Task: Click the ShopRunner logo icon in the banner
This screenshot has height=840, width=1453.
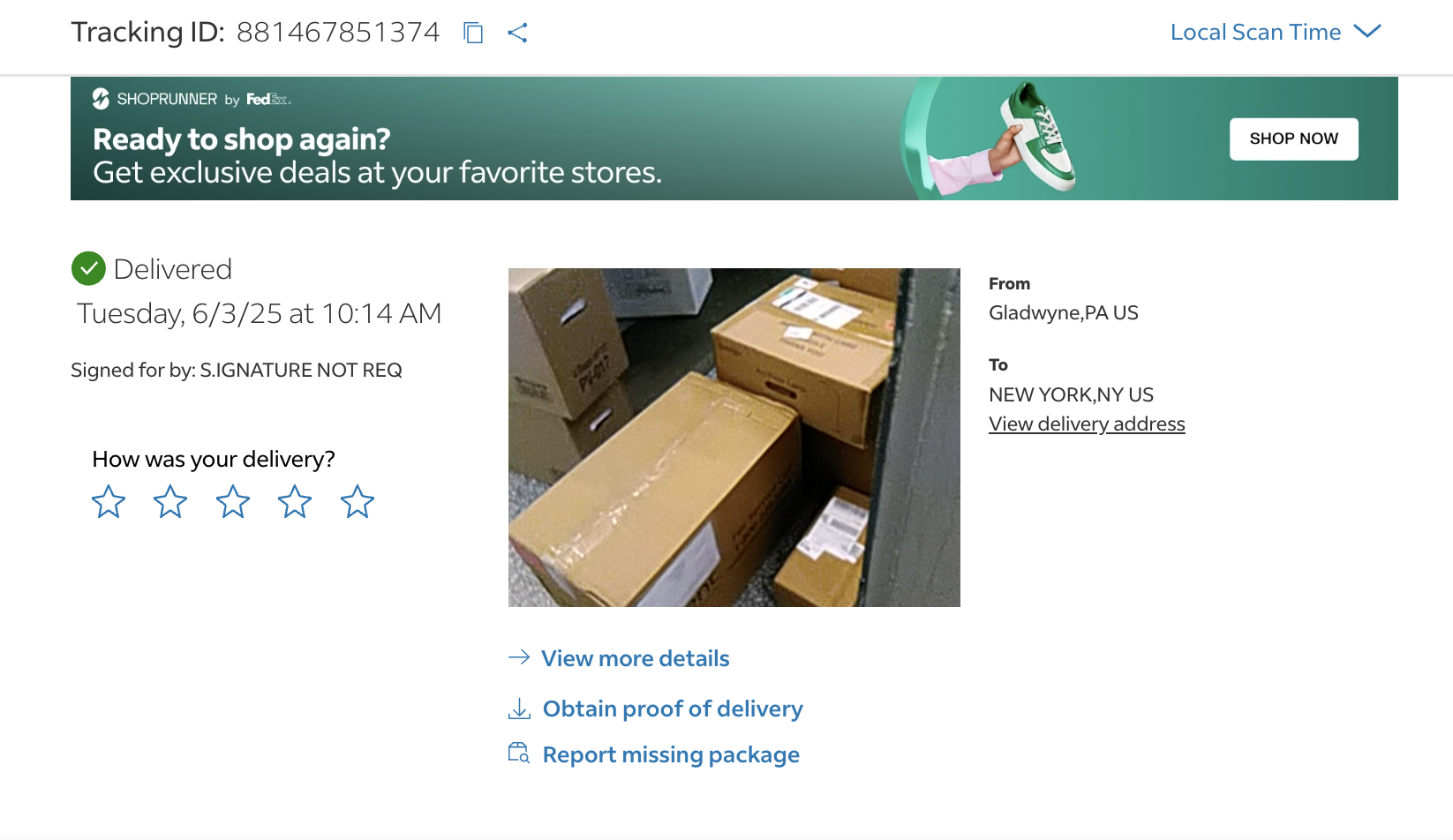Action: [x=102, y=99]
